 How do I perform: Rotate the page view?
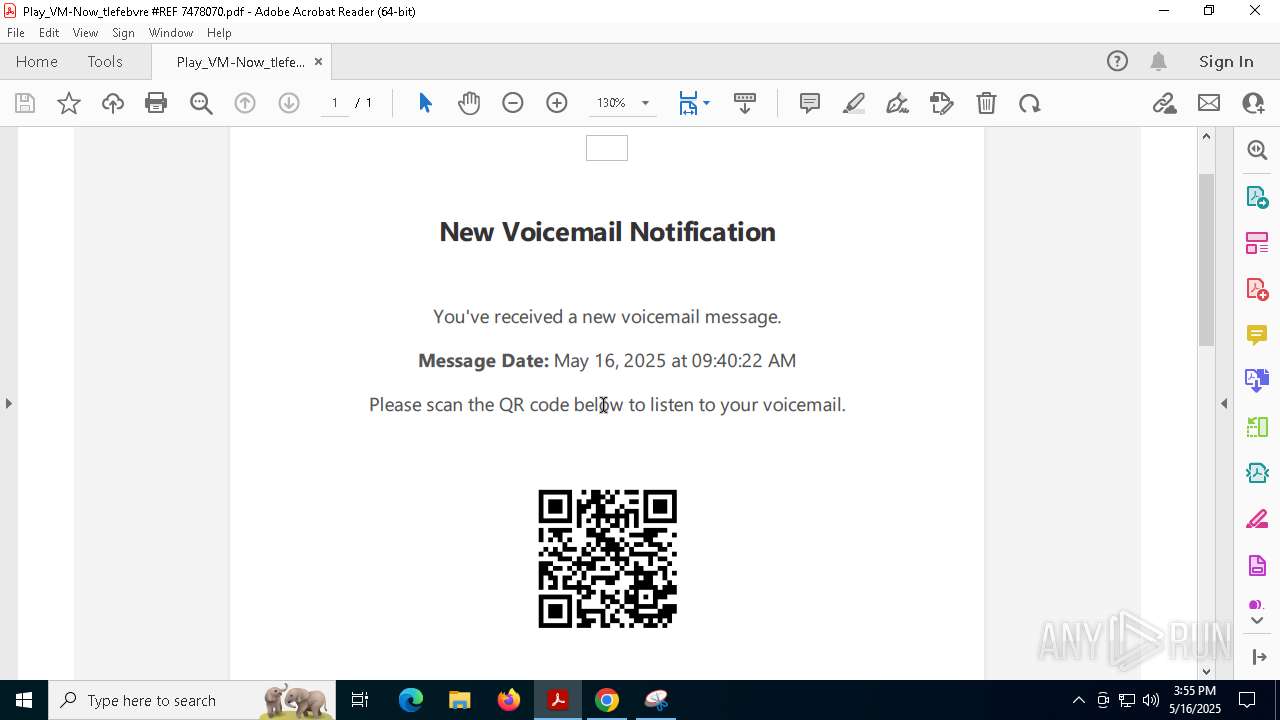coord(1030,103)
